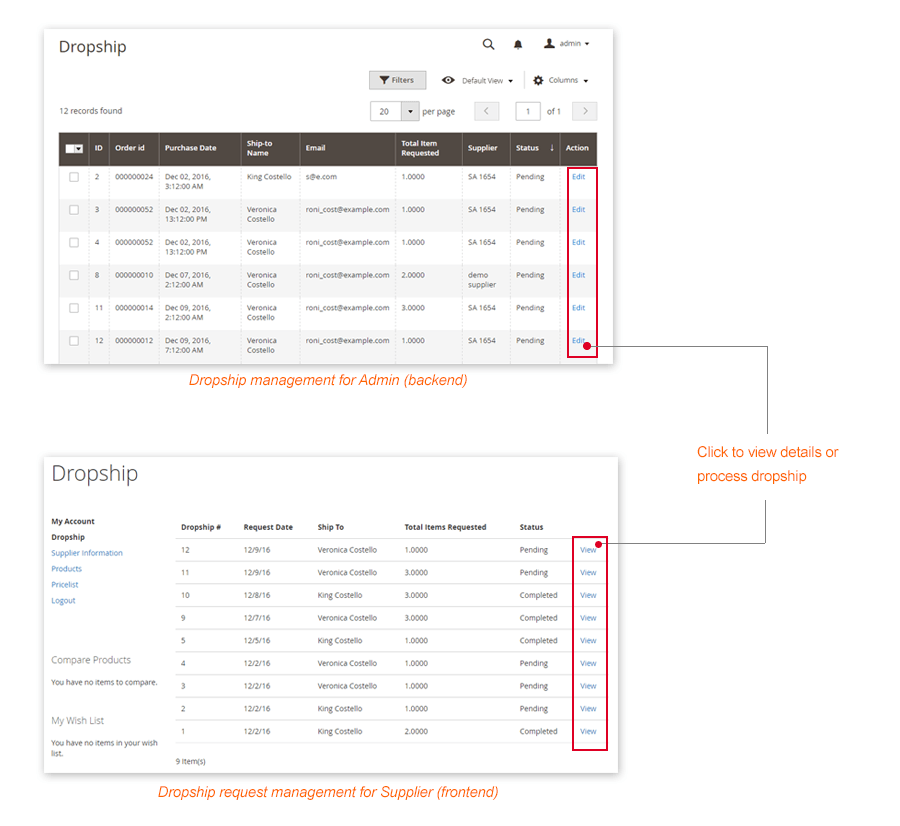Open the admin search magnifier
Image resolution: width=900 pixels, height=826 pixels.
pyautogui.click(x=488, y=44)
